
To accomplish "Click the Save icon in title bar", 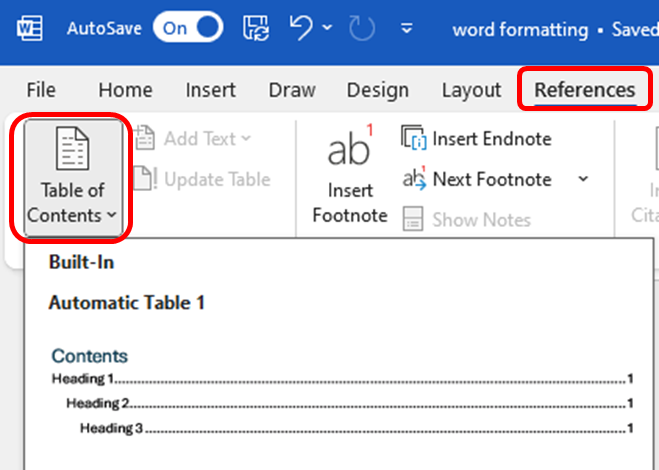I will 256,28.
